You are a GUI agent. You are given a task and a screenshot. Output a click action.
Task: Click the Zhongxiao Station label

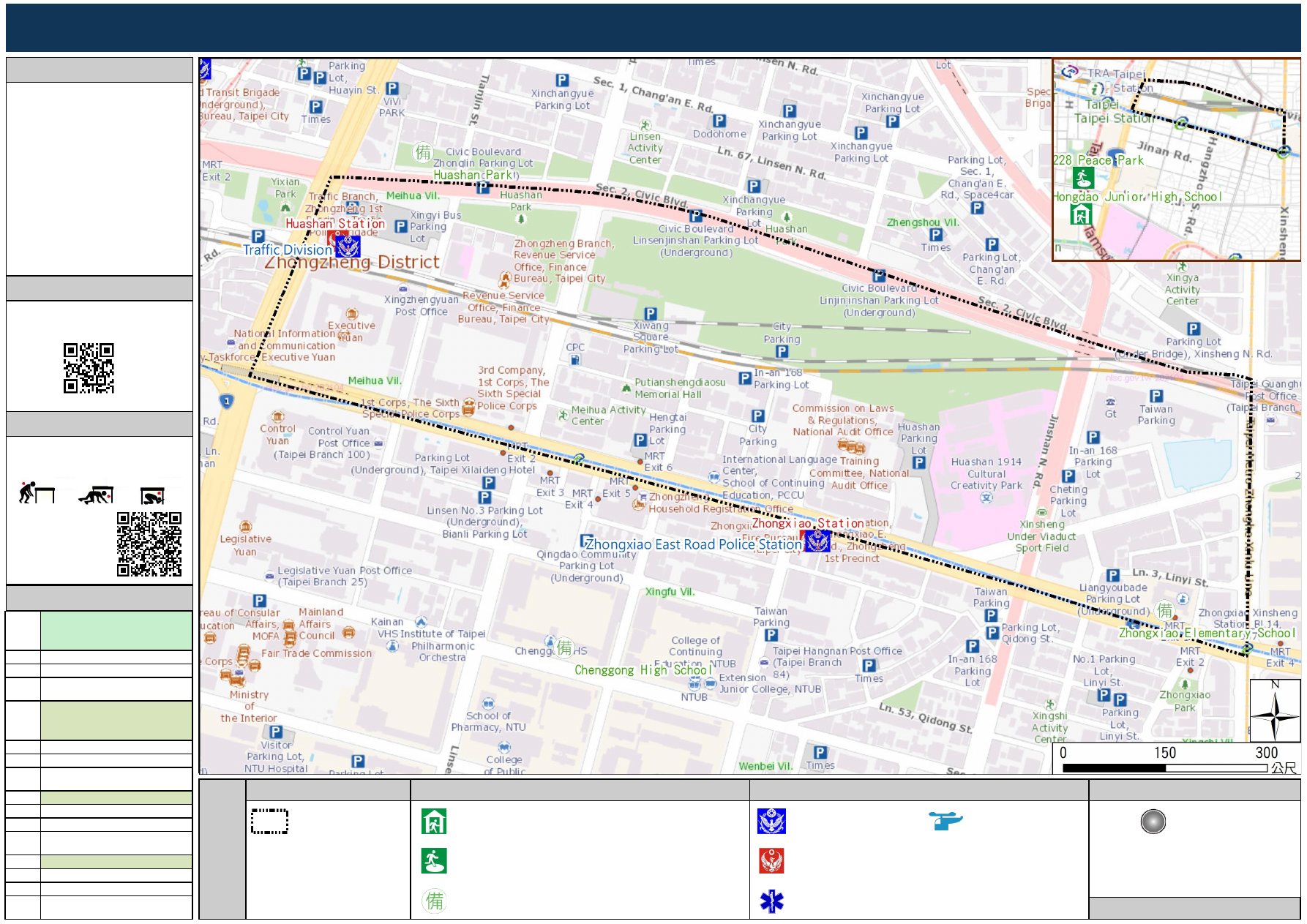click(808, 523)
